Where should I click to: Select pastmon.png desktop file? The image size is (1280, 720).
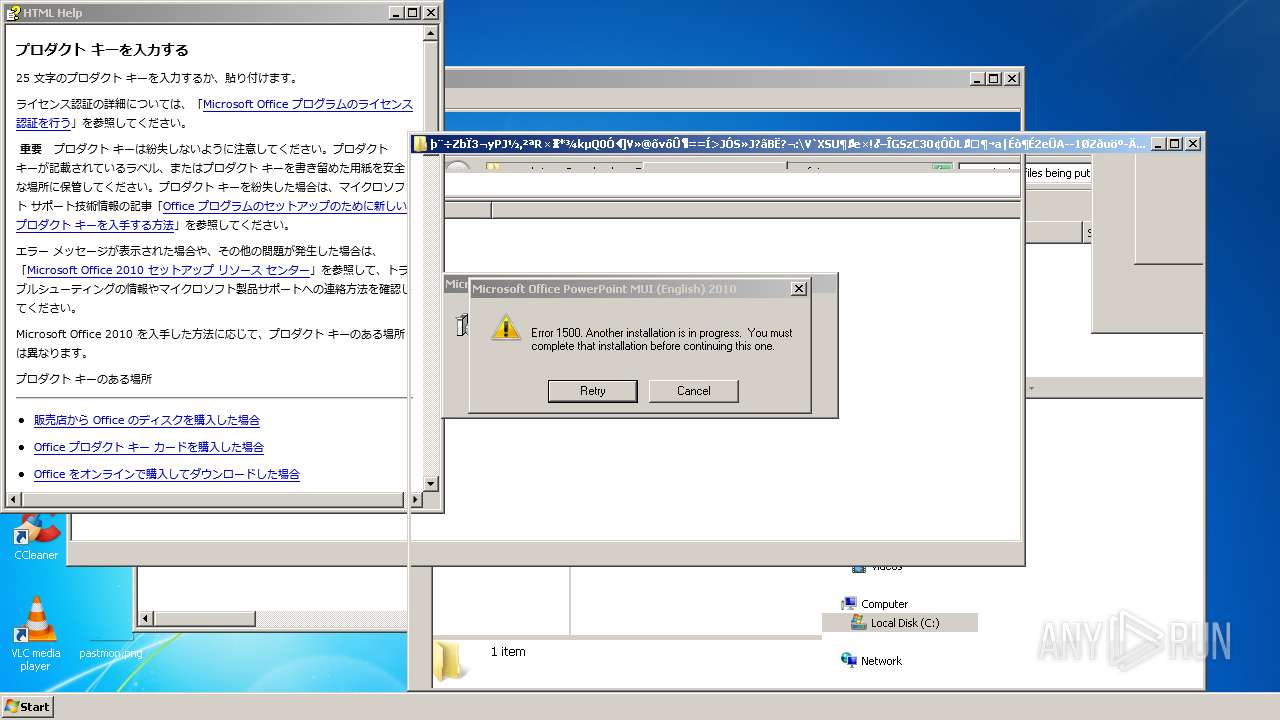click(x=111, y=645)
